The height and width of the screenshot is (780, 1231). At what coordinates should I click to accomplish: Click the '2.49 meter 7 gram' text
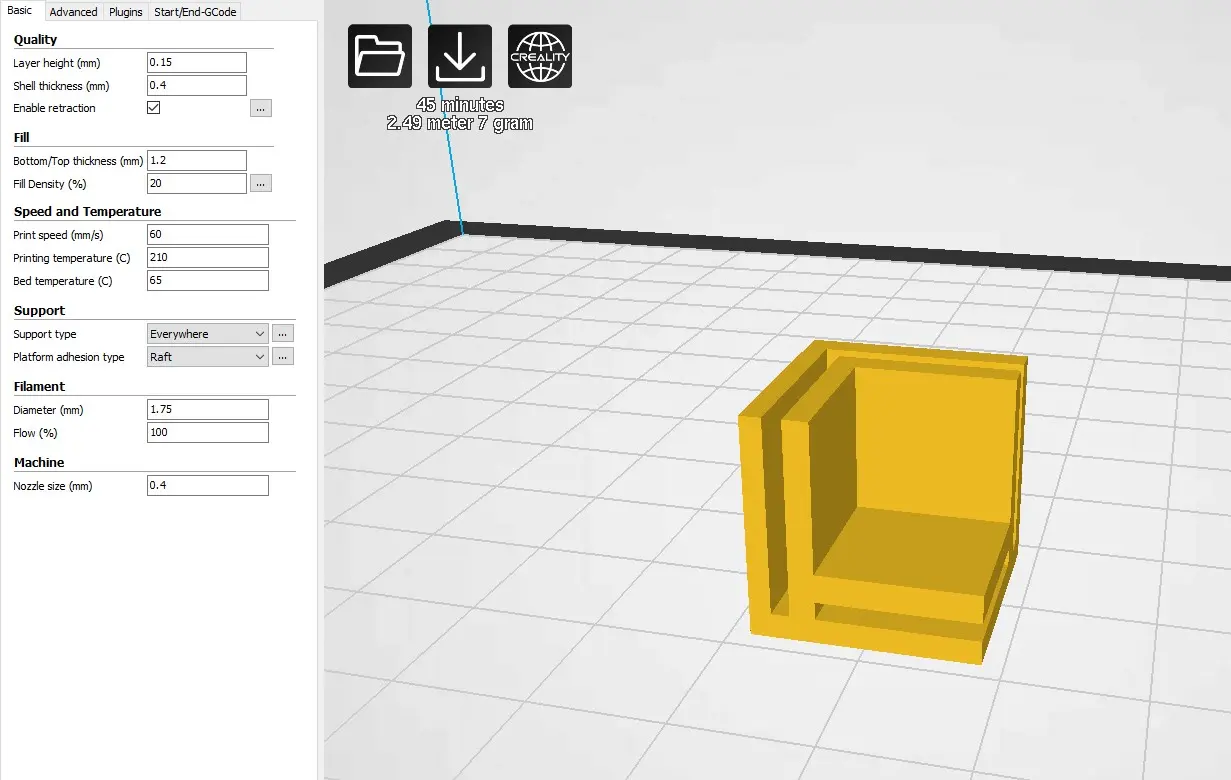coord(460,123)
